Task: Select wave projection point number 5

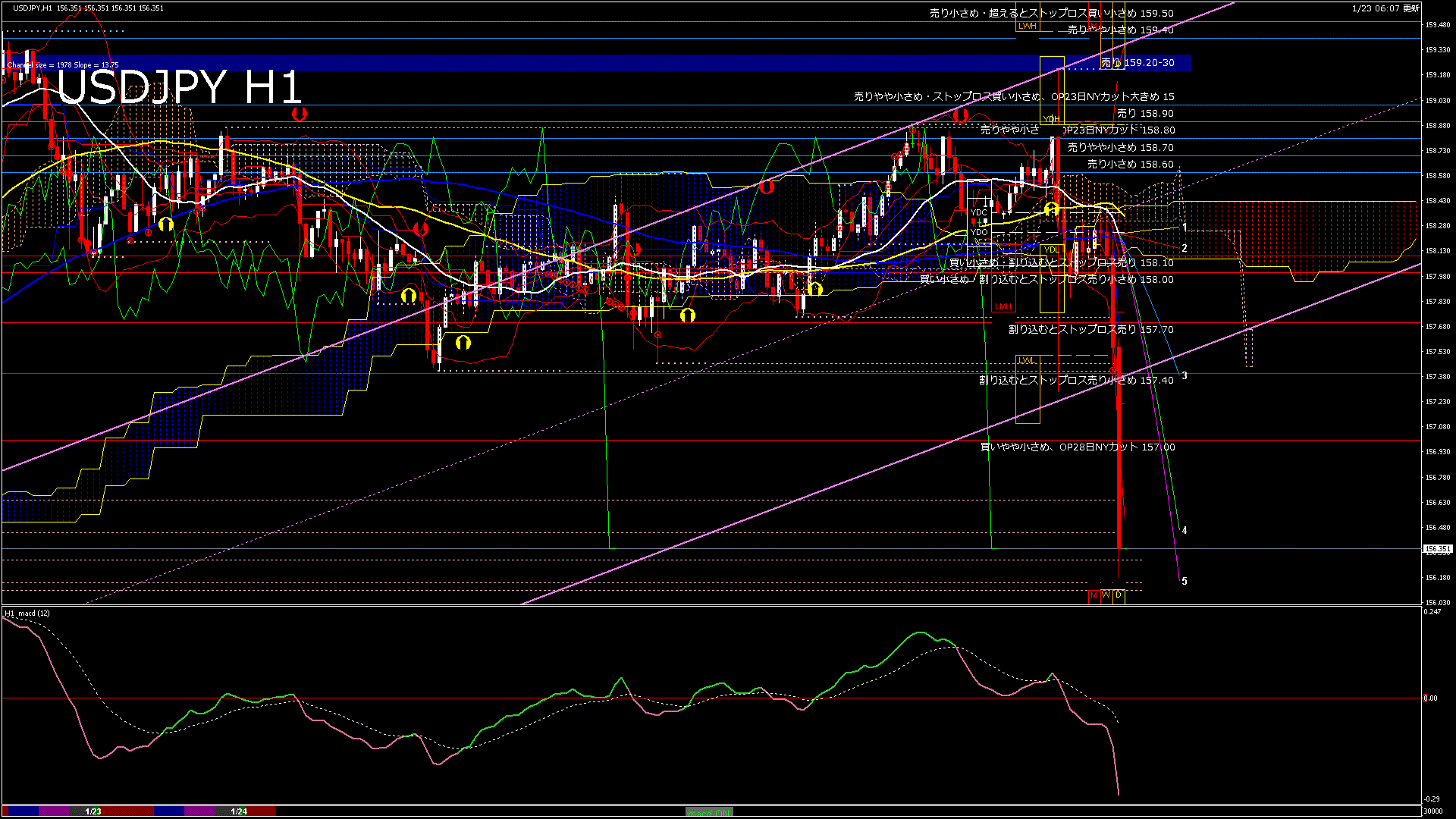Action: [1185, 582]
